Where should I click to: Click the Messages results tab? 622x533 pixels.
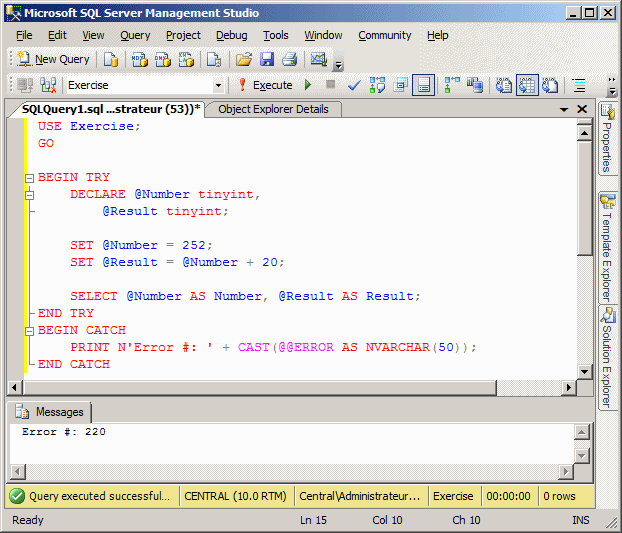pyautogui.click(x=50, y=412)
